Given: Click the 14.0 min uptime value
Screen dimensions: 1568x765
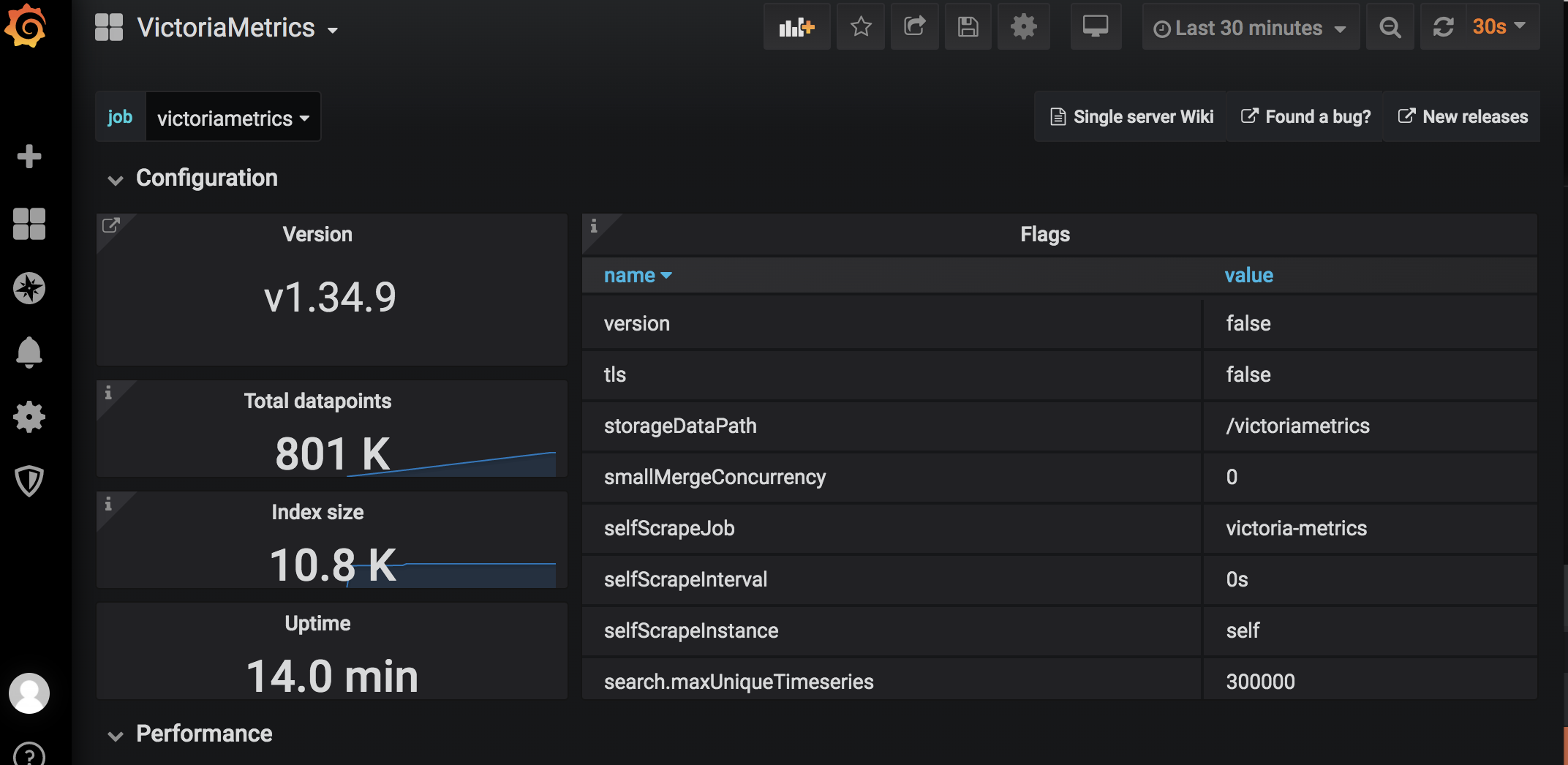Looking at the screenshot, I should coord(332,676).
